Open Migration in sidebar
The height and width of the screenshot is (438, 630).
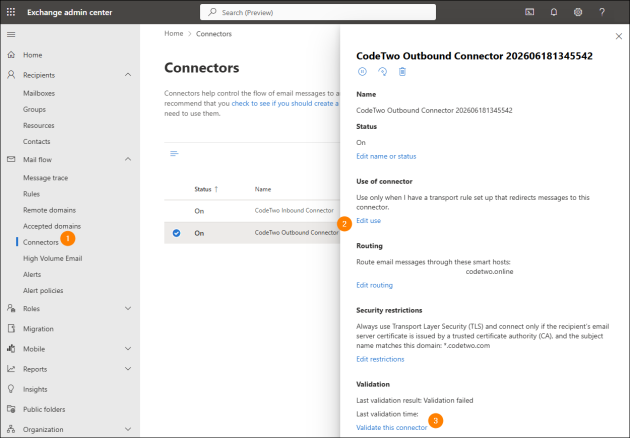pos(38,329)
